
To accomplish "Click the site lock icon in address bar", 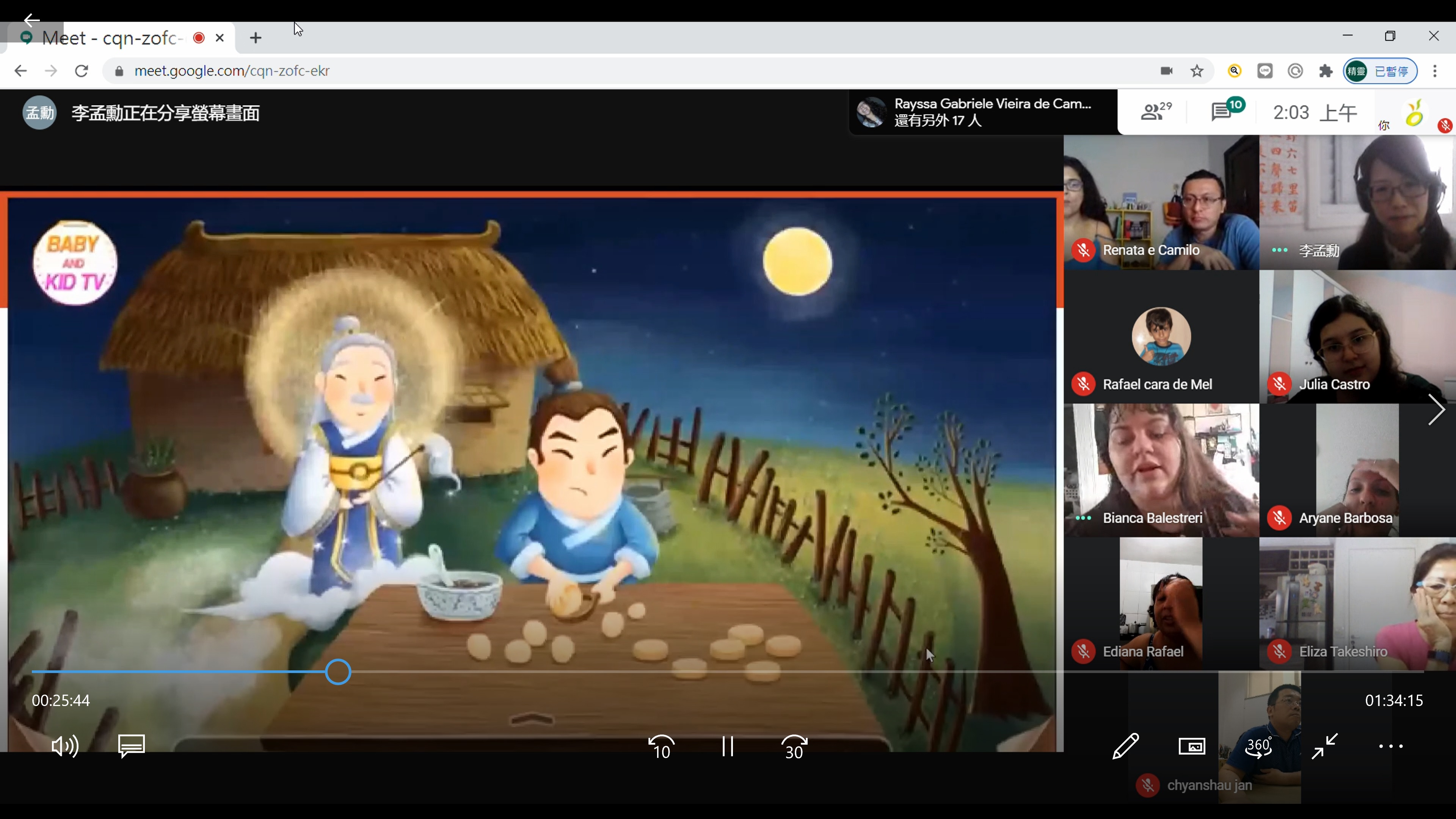I will [119, 71].
